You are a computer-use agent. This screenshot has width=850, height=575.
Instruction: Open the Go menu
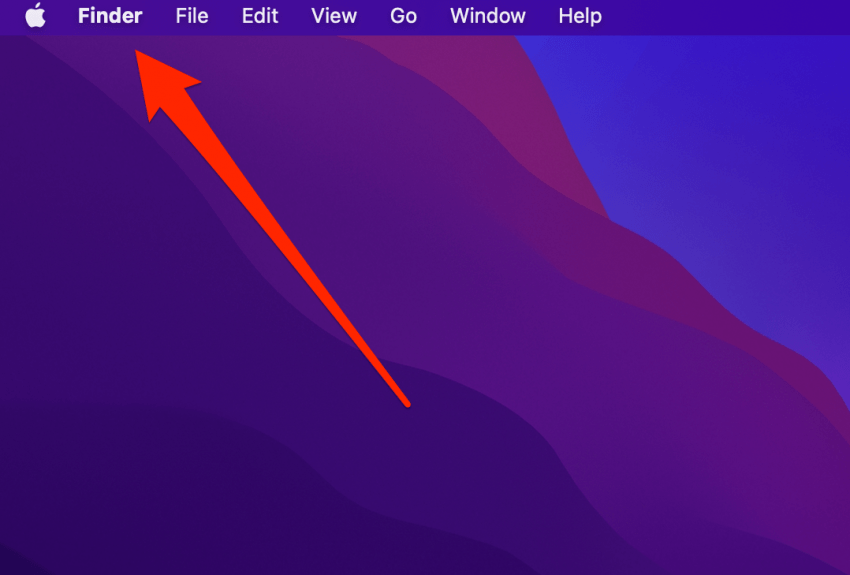point(403,16)
